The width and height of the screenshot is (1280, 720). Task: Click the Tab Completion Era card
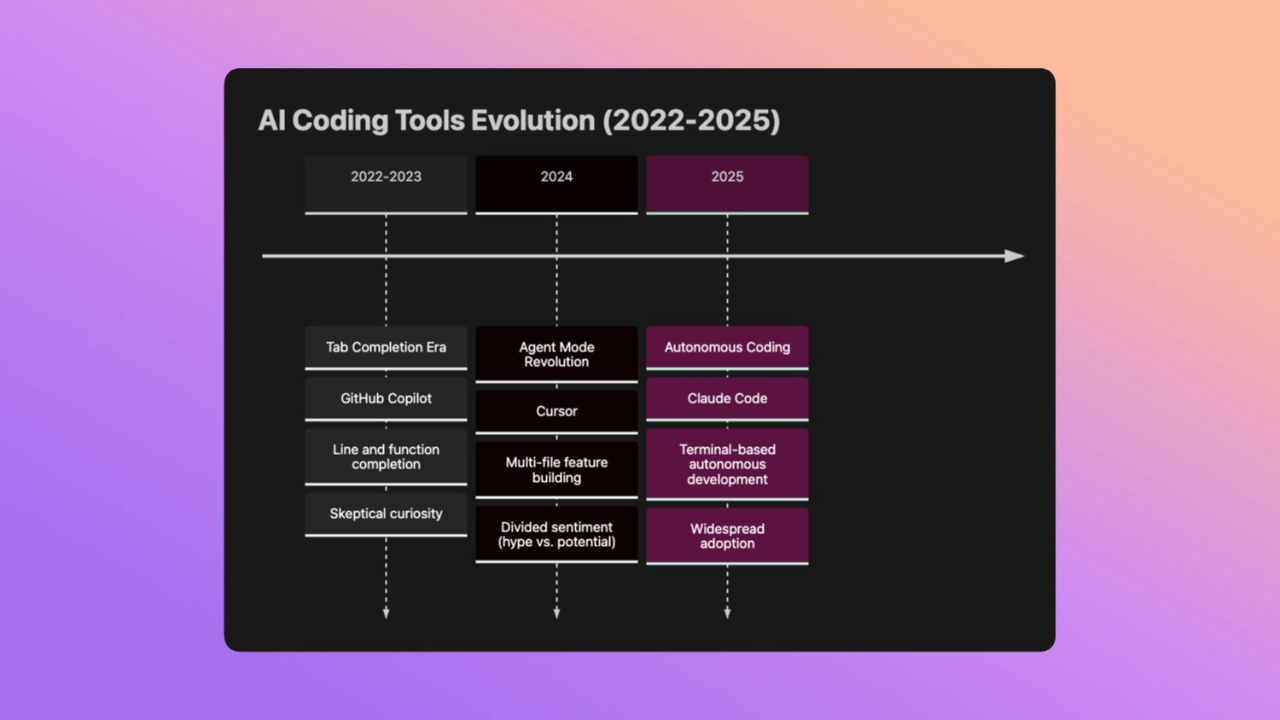click(x=385, y=347)
